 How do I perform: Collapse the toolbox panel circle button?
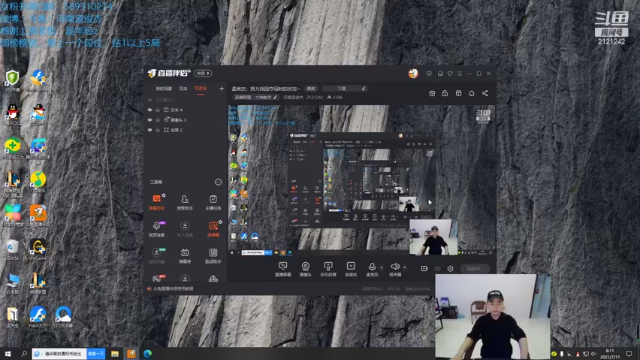[x=218, y=182]
